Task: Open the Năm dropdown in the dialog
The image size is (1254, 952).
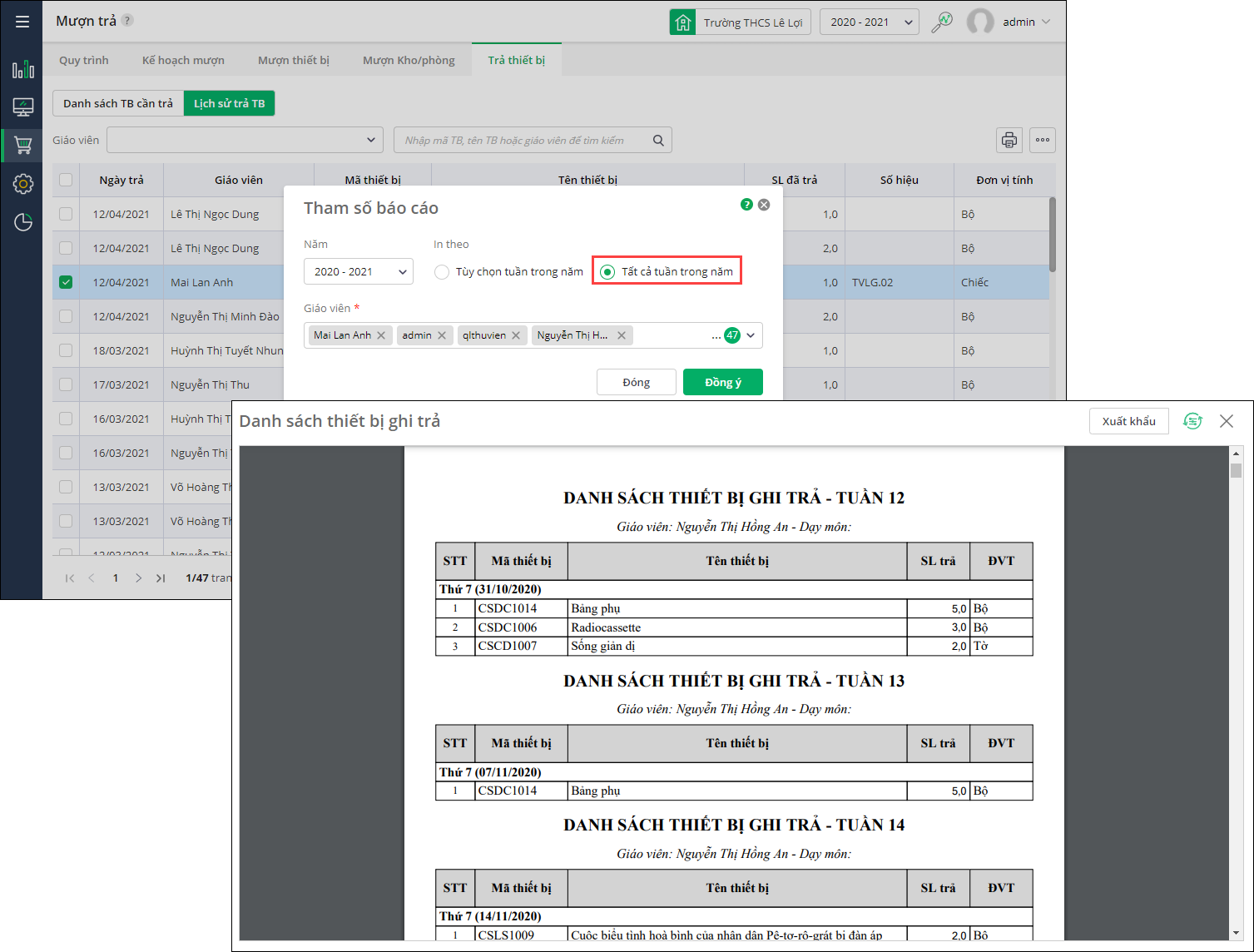Action: pos(359,271)
